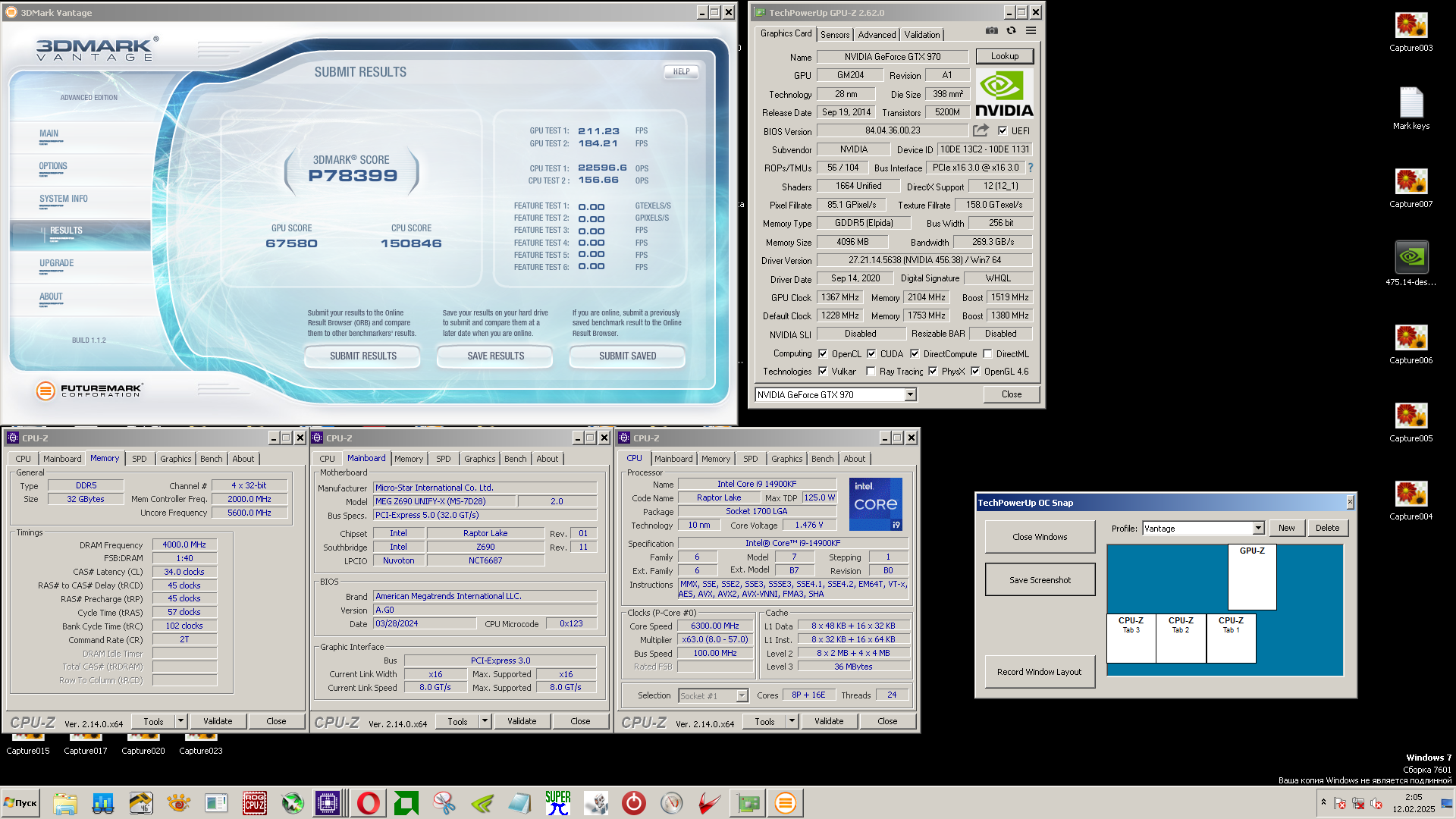Click the GPU-Z refresh icon
This screenshot has width=1456, height=819.
1011,31
